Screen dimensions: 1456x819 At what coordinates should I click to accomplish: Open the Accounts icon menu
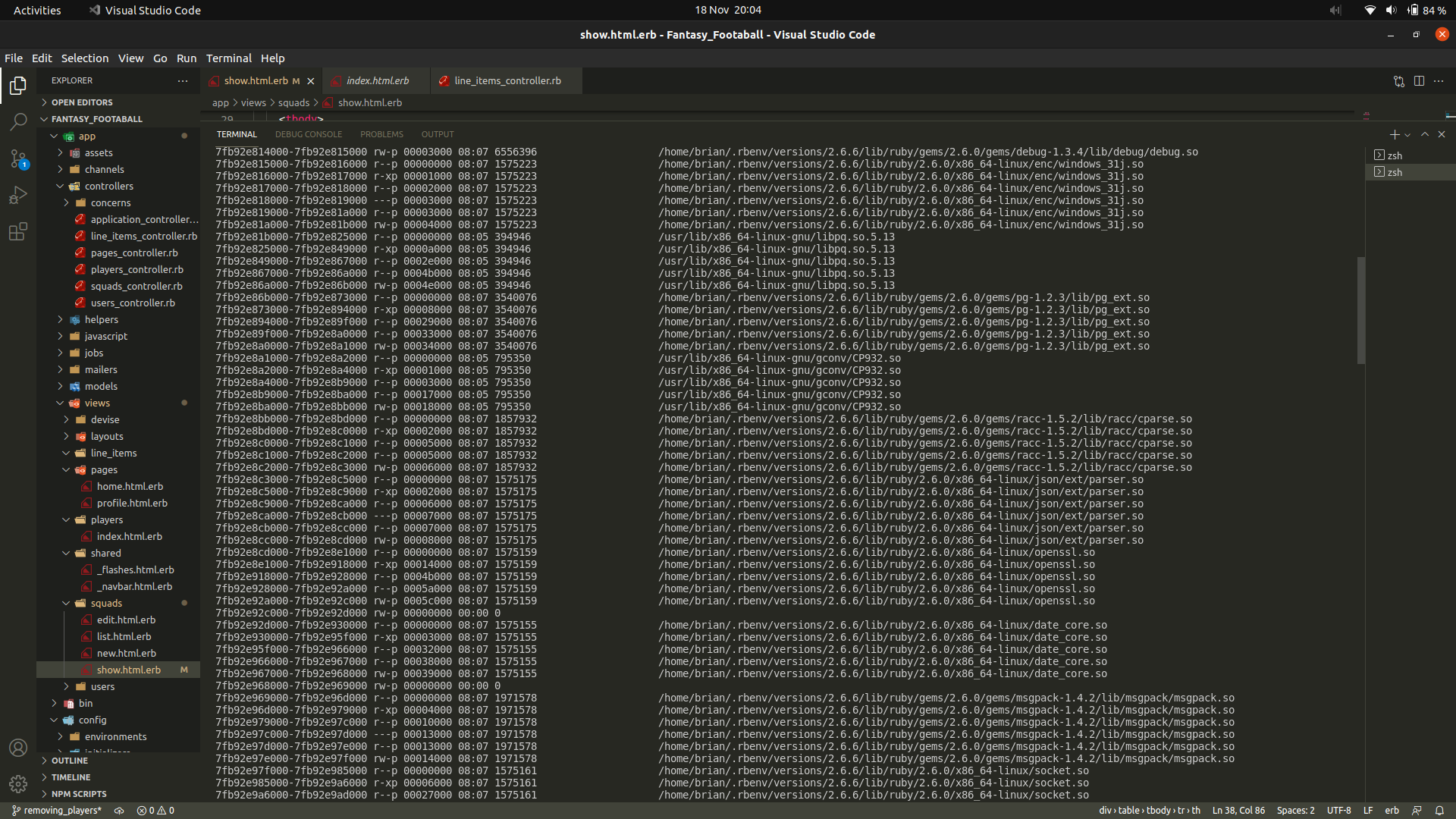click(x=18, y=748)
